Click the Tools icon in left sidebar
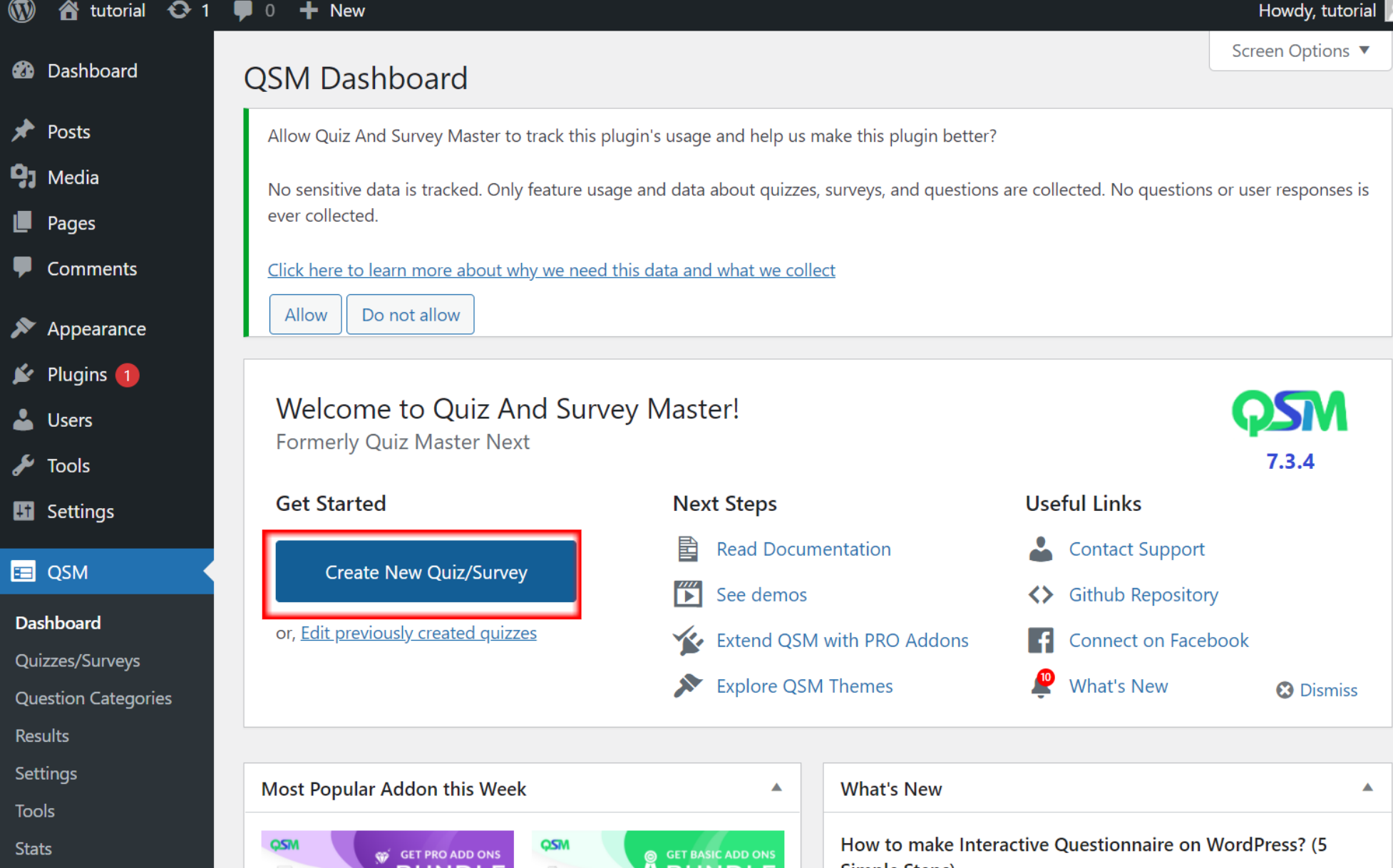Viewport: 1393px width, 868px height. coord(25,465)
